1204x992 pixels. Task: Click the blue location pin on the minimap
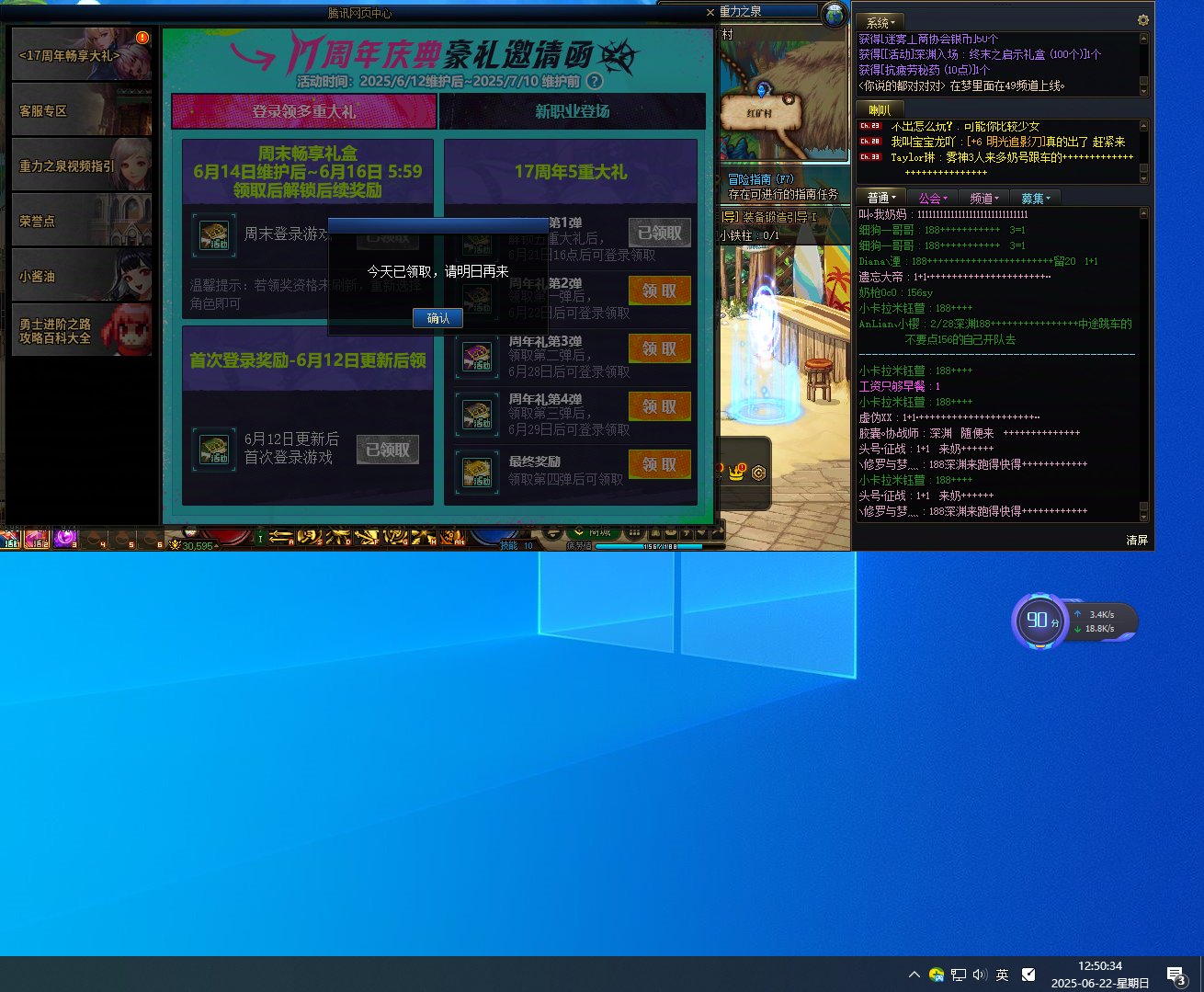[x=761, y=89]
